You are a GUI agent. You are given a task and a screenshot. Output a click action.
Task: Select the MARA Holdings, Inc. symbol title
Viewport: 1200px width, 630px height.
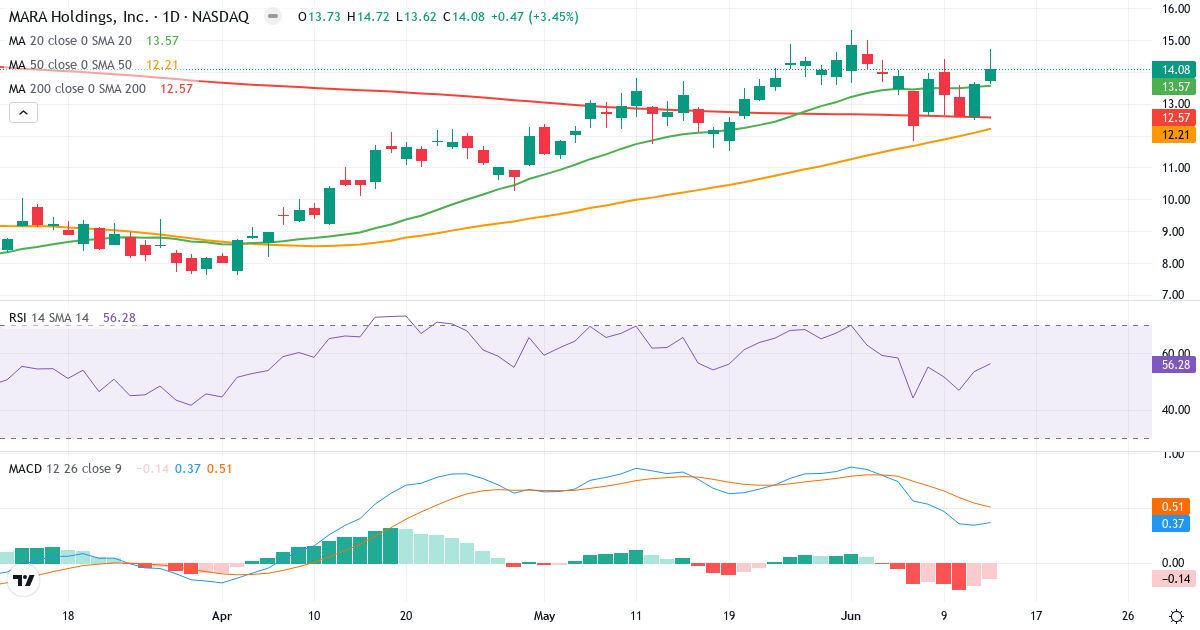[x=128, y=17]
